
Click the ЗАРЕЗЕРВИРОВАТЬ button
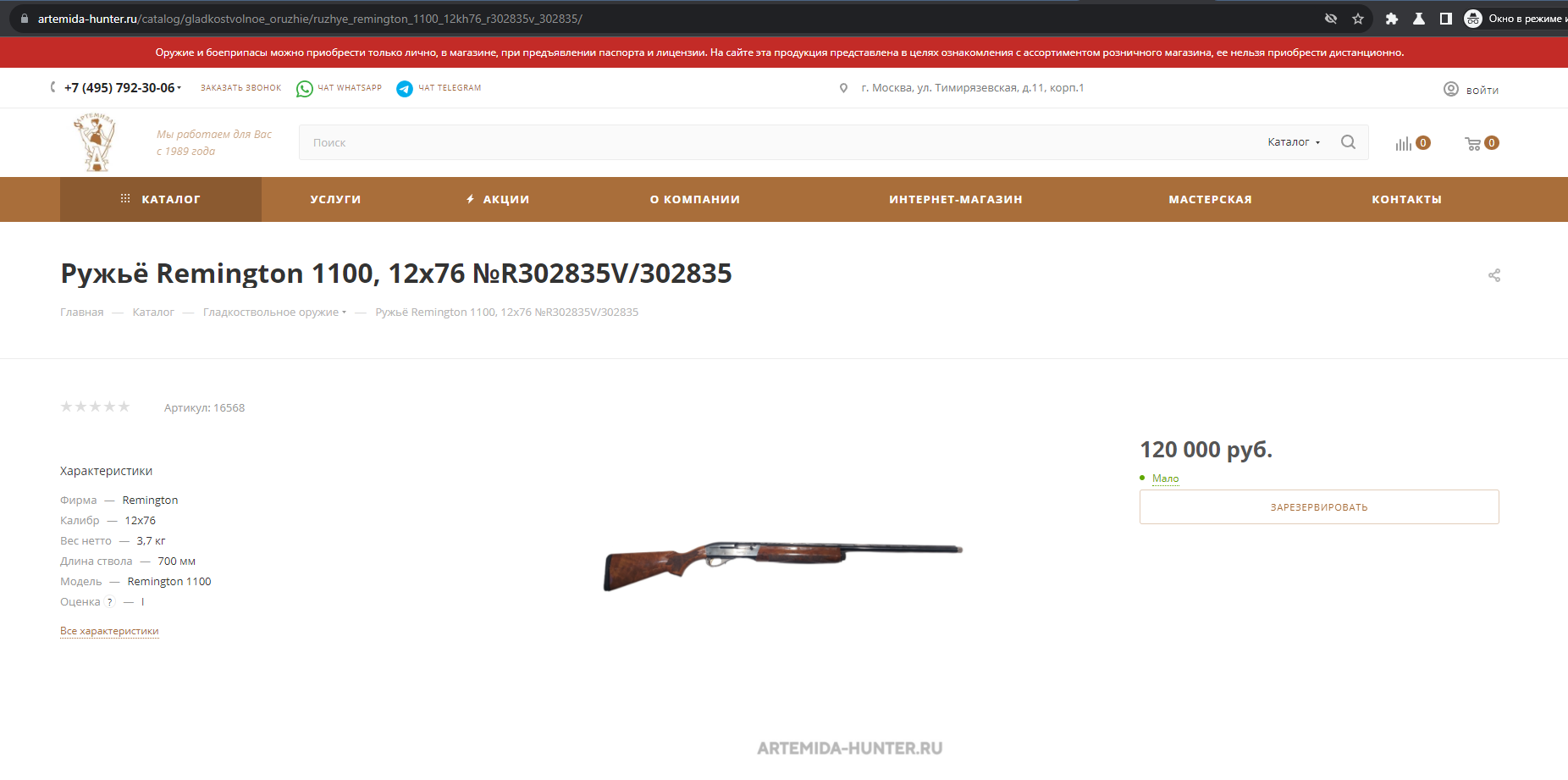[1319, 506]
